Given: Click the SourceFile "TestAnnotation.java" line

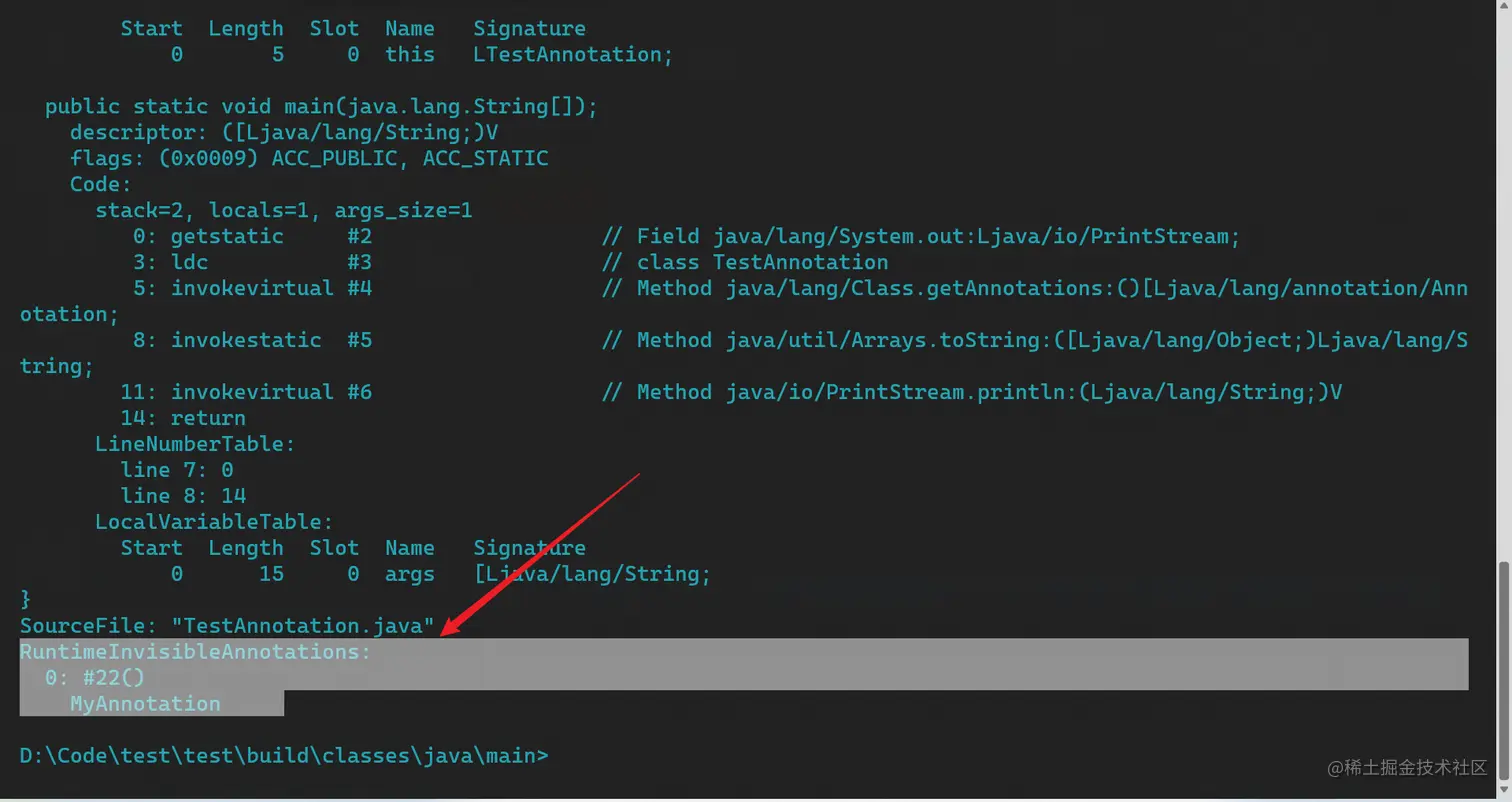Looking at the screenshot, I should [227, 626].
